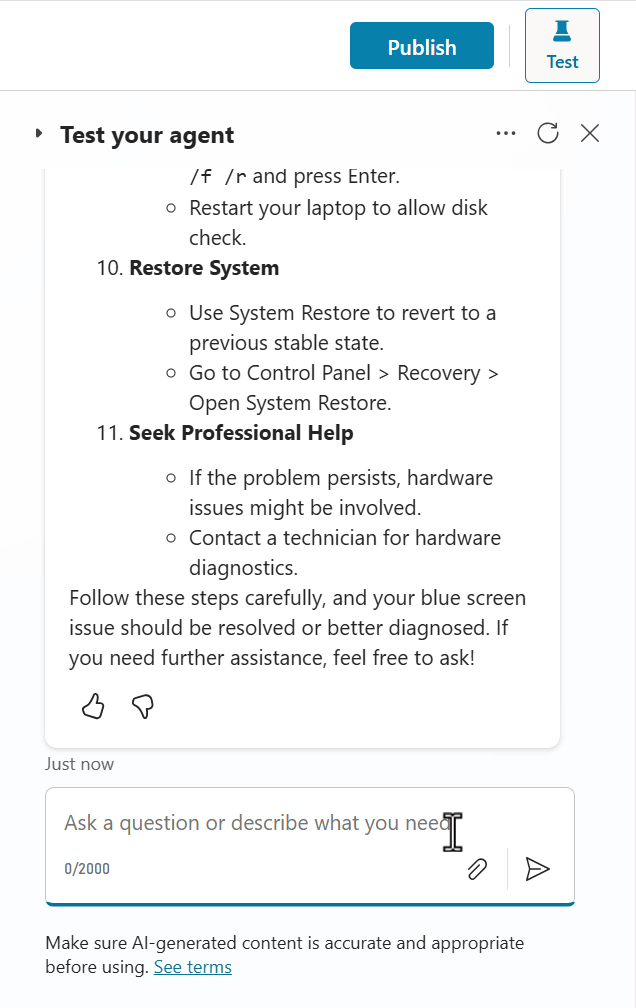The image size is (636, 1008).
Task: Open the More options ellipsis menu
Action: coord(506,133)
